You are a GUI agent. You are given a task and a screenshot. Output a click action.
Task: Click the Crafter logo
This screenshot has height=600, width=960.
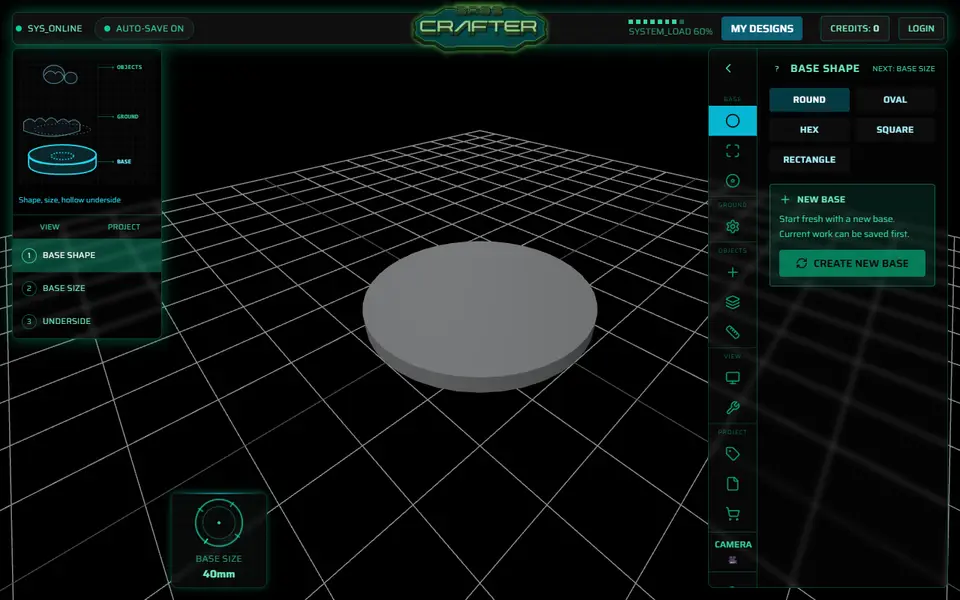click(x=479, y=26)
